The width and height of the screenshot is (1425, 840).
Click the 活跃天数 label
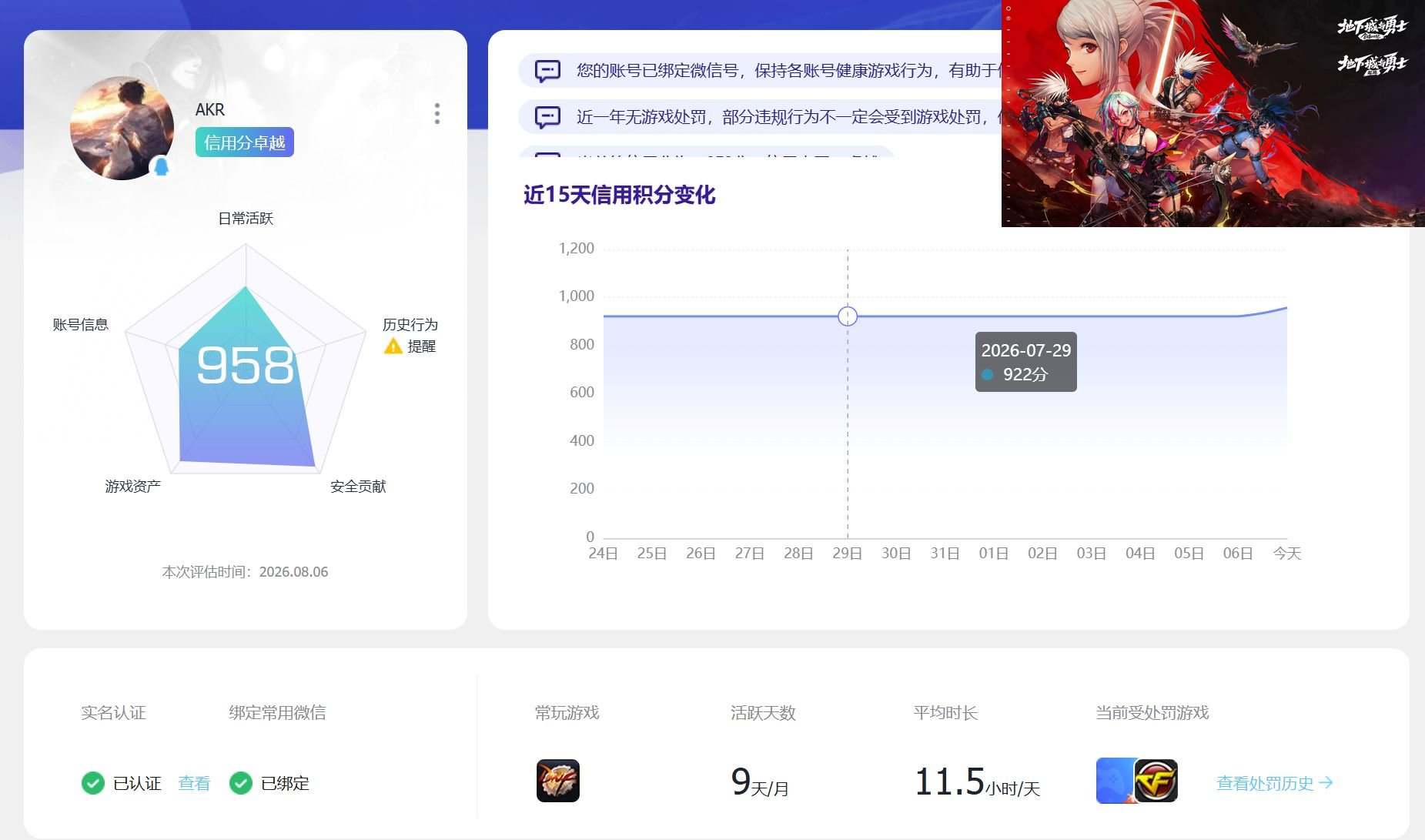click(x=763, y=713)
